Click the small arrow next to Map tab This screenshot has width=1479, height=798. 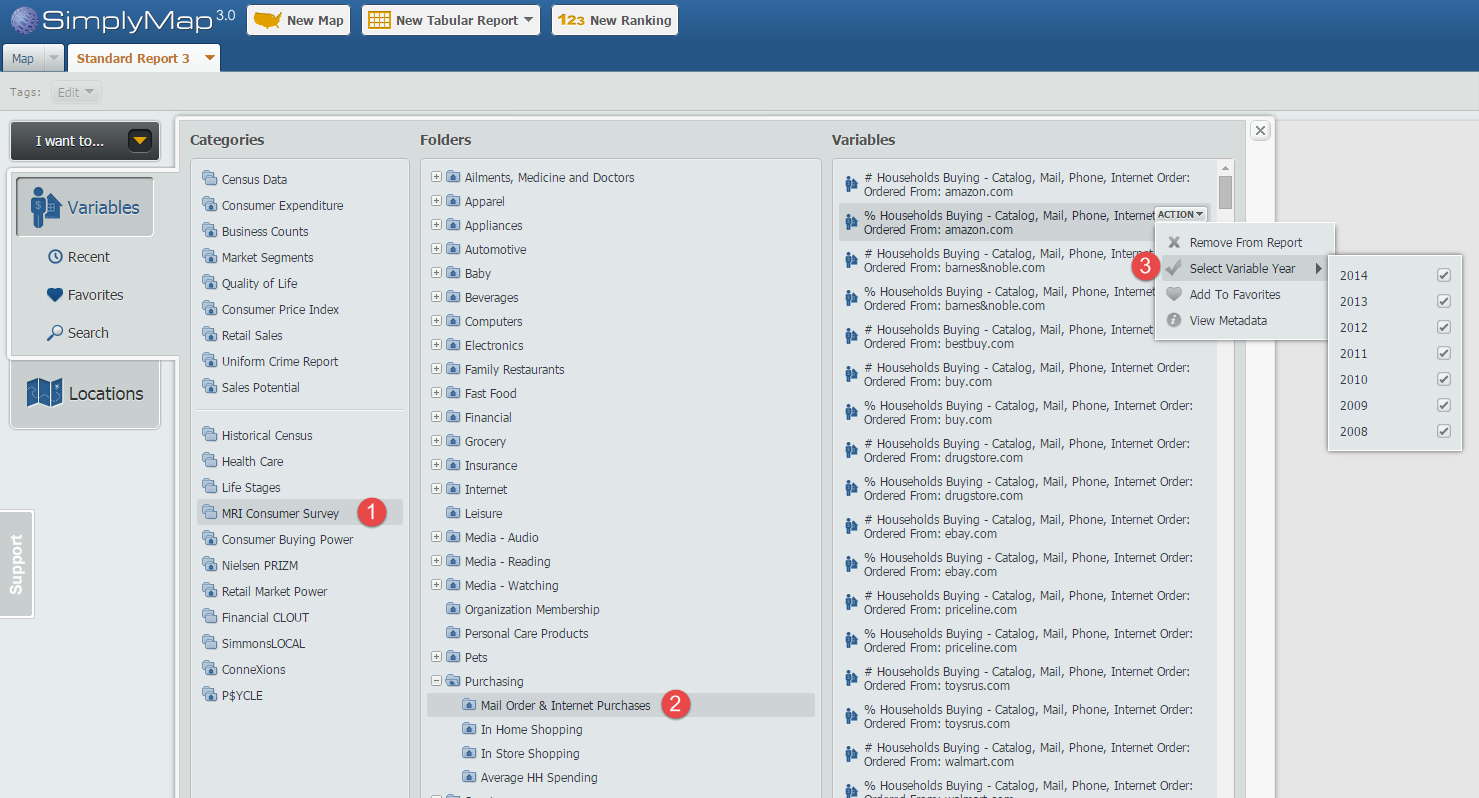click(x=54, y=58)
